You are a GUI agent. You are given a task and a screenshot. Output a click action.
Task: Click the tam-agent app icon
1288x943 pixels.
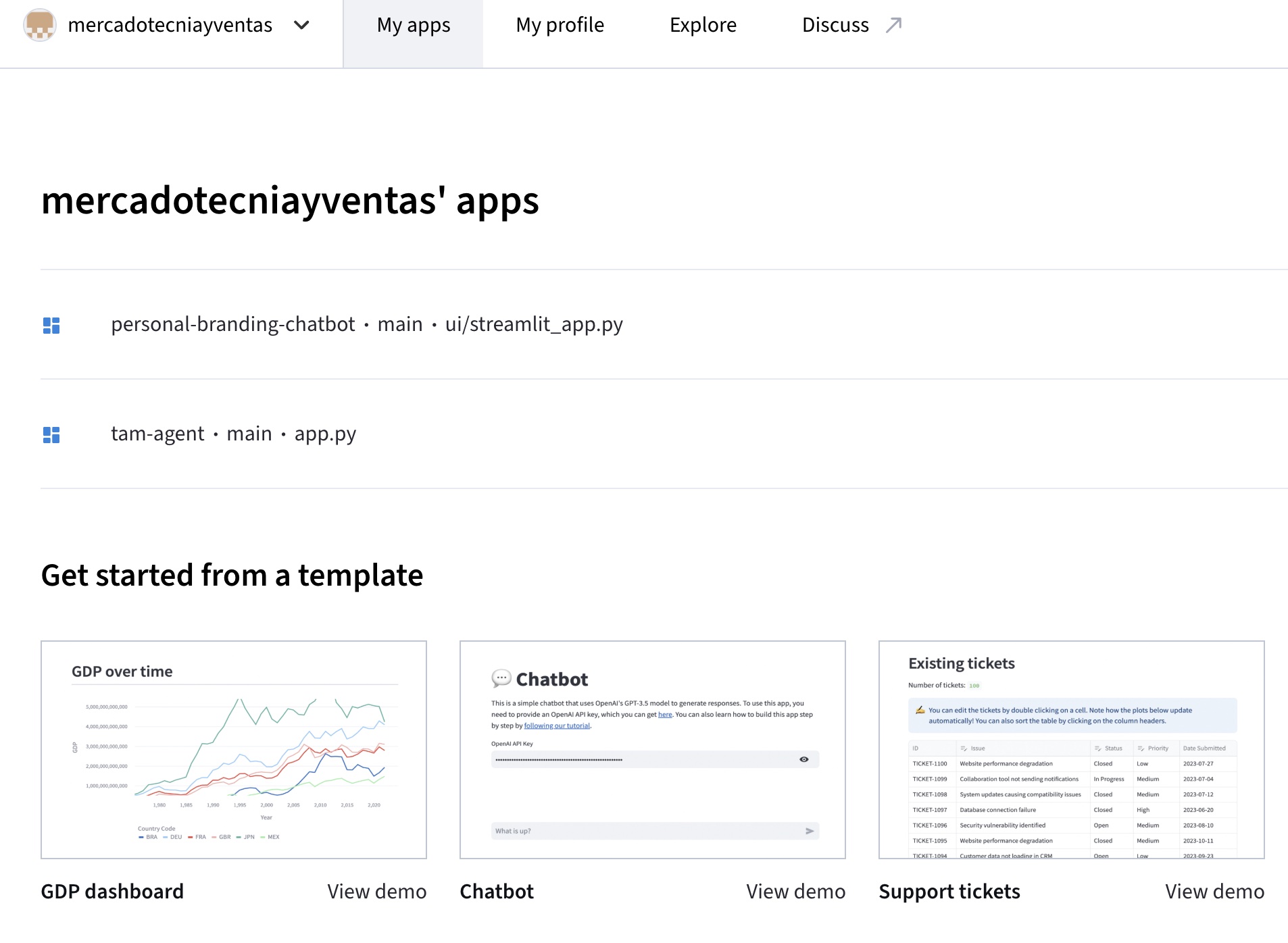pos(51,435)
